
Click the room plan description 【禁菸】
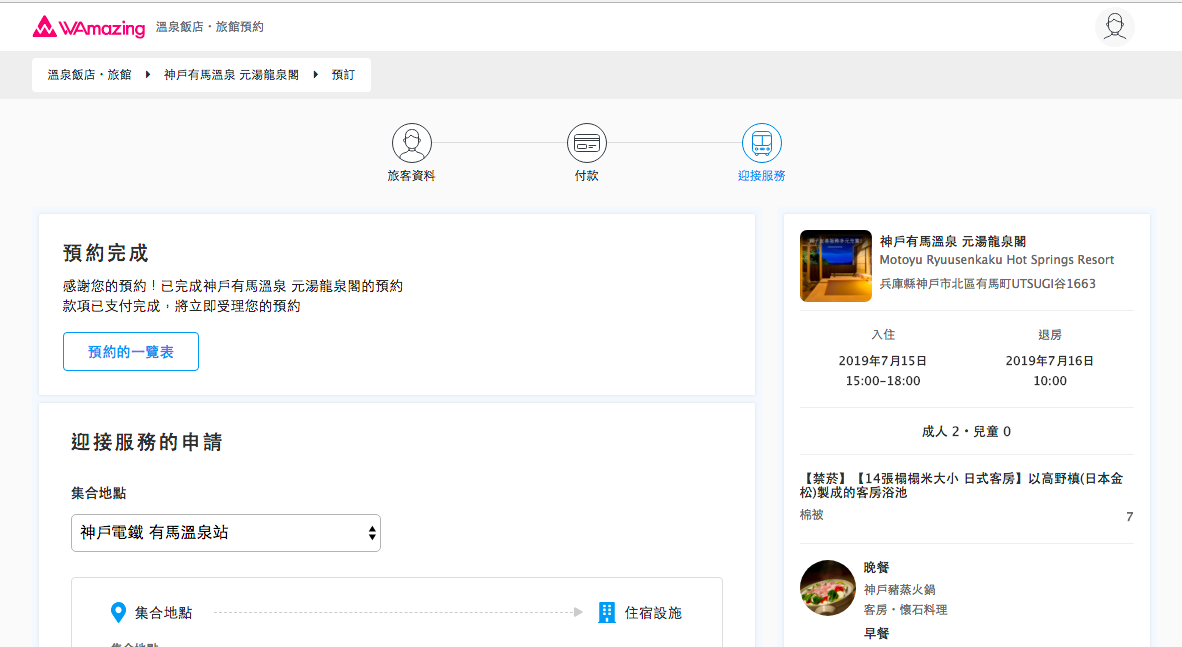click(x=961, y=485)
